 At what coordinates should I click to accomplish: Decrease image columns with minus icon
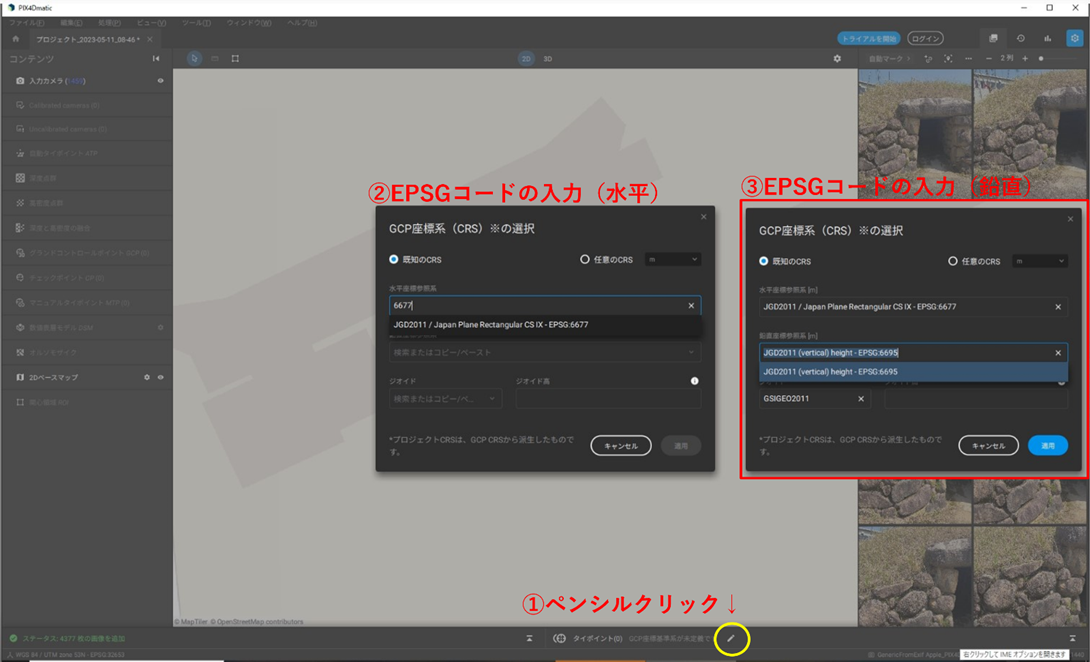(989, 58)
